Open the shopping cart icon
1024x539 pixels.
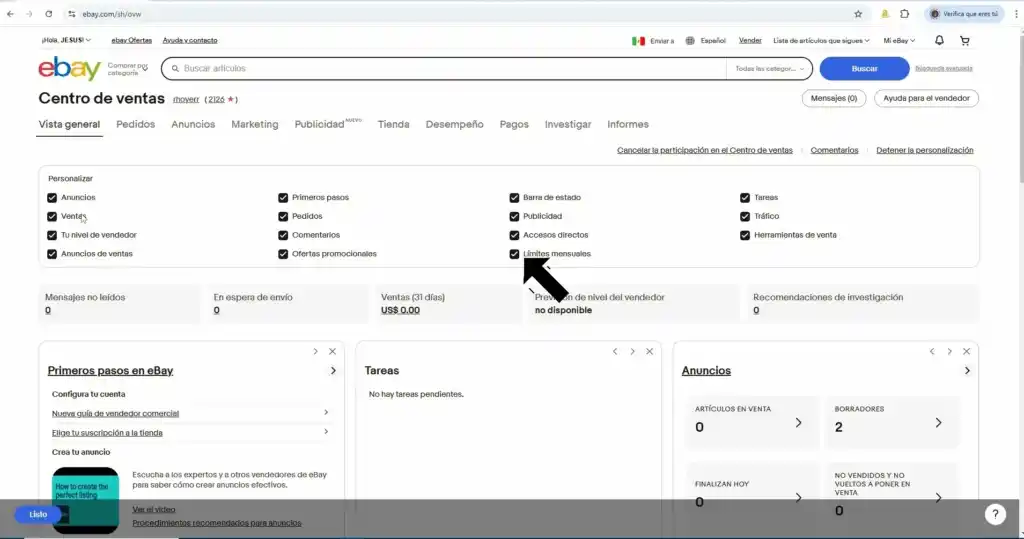click(x=965, y=41)
